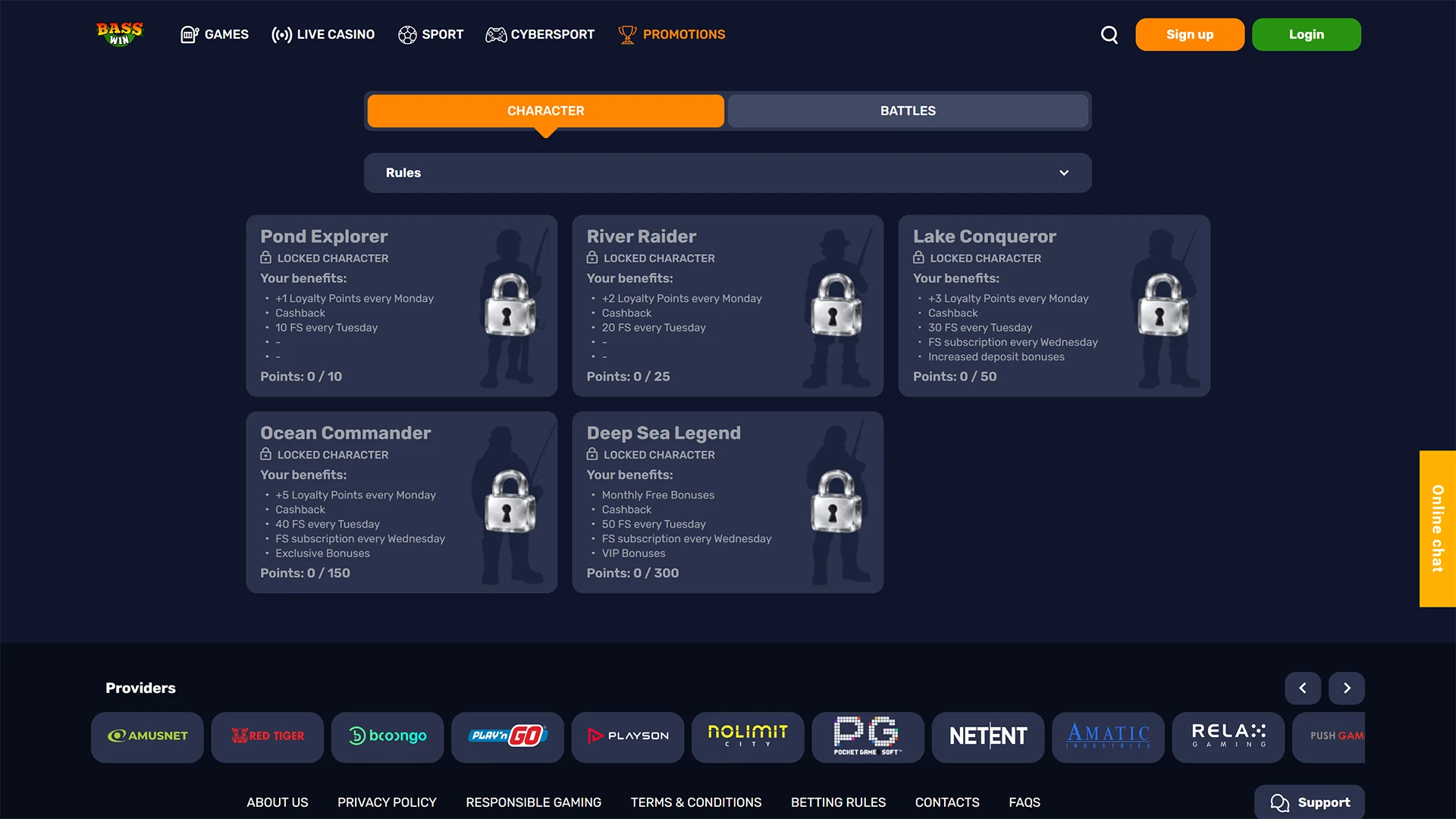This screenshot has width=1456, height=819.
Task: Open the Contacts link
Action: (947, 802)
